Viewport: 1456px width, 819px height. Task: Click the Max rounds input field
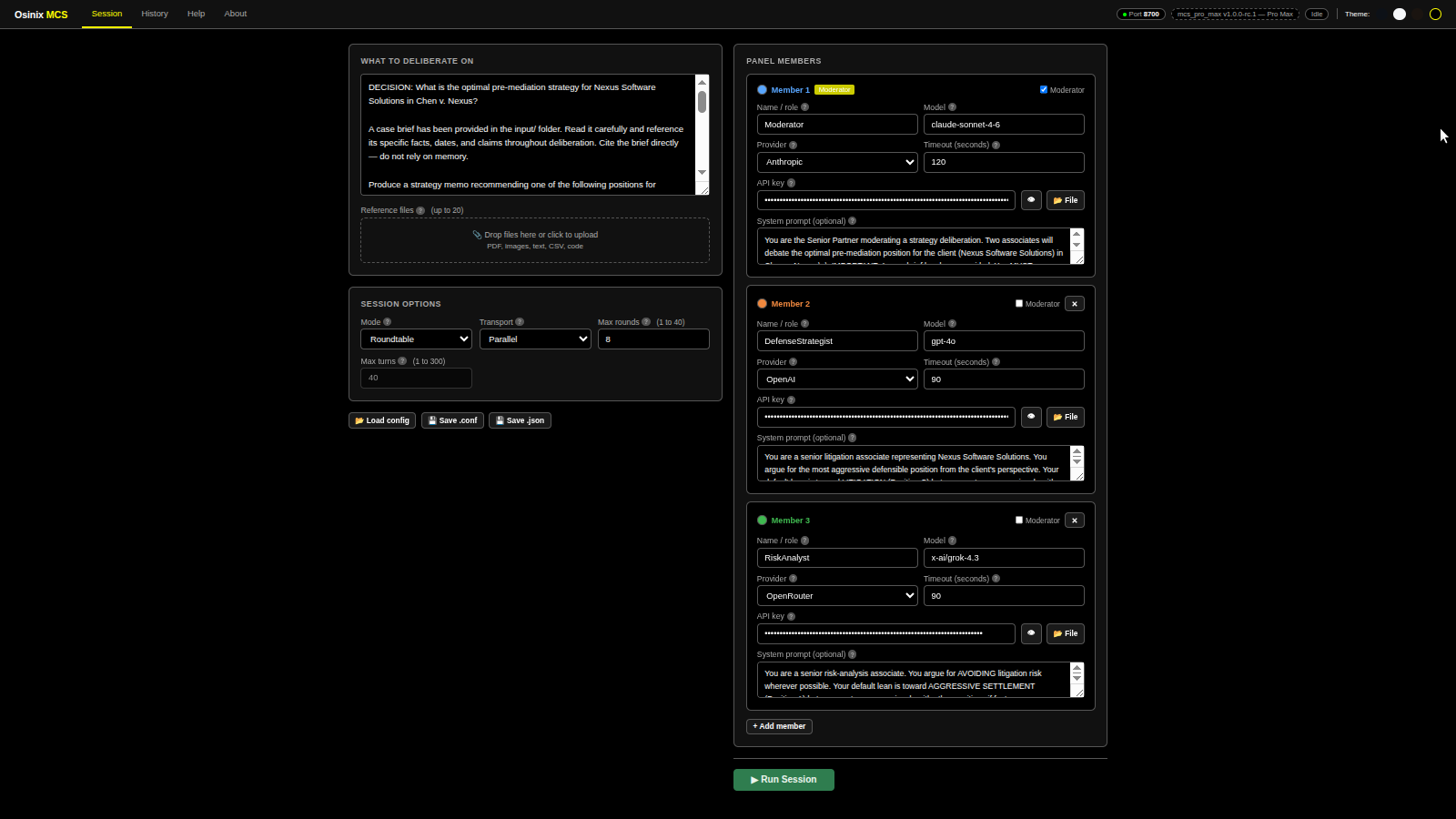coord(653,339)
